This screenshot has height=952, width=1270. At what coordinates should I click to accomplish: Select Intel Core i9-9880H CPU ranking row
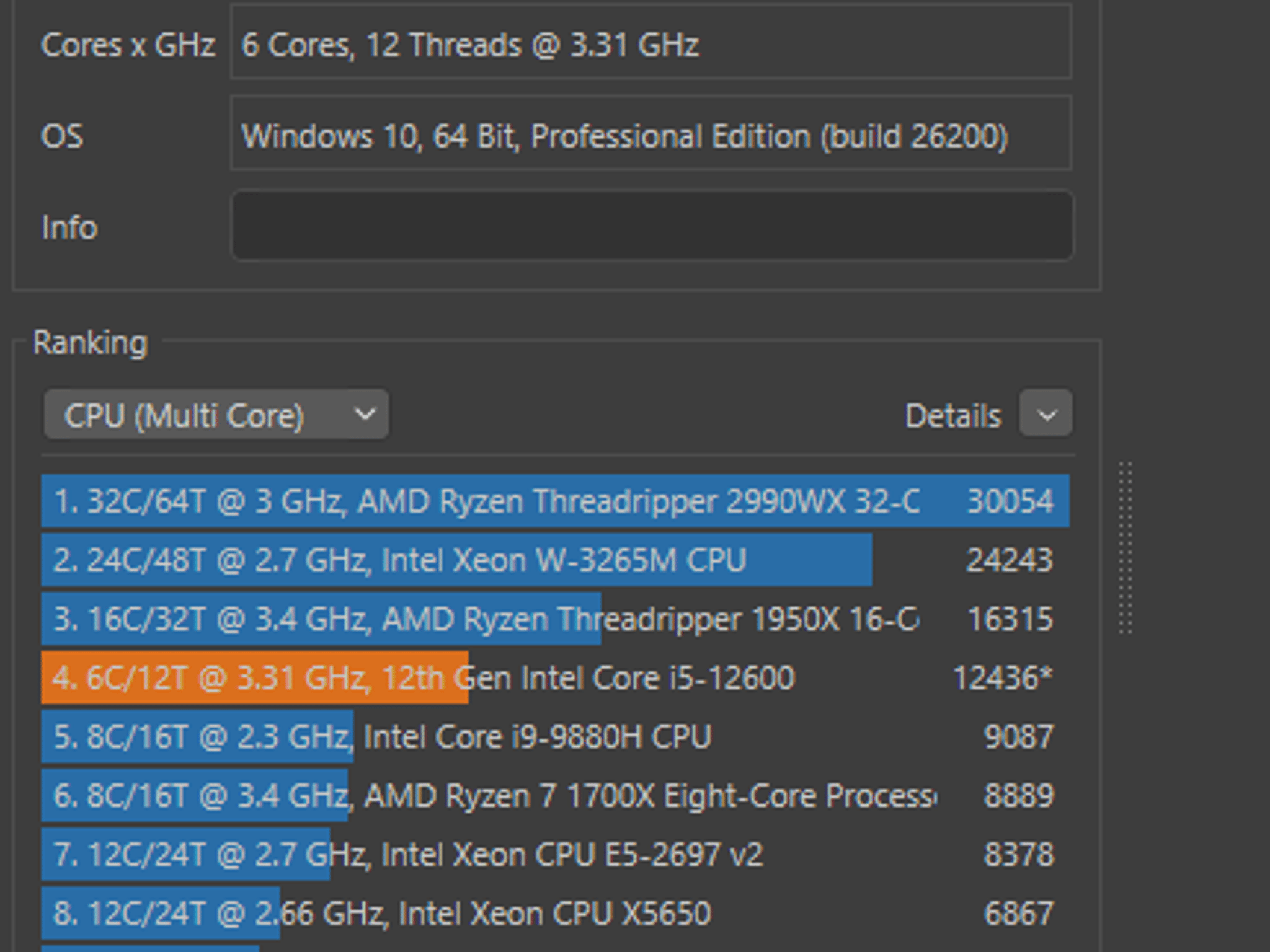[556, 736]
